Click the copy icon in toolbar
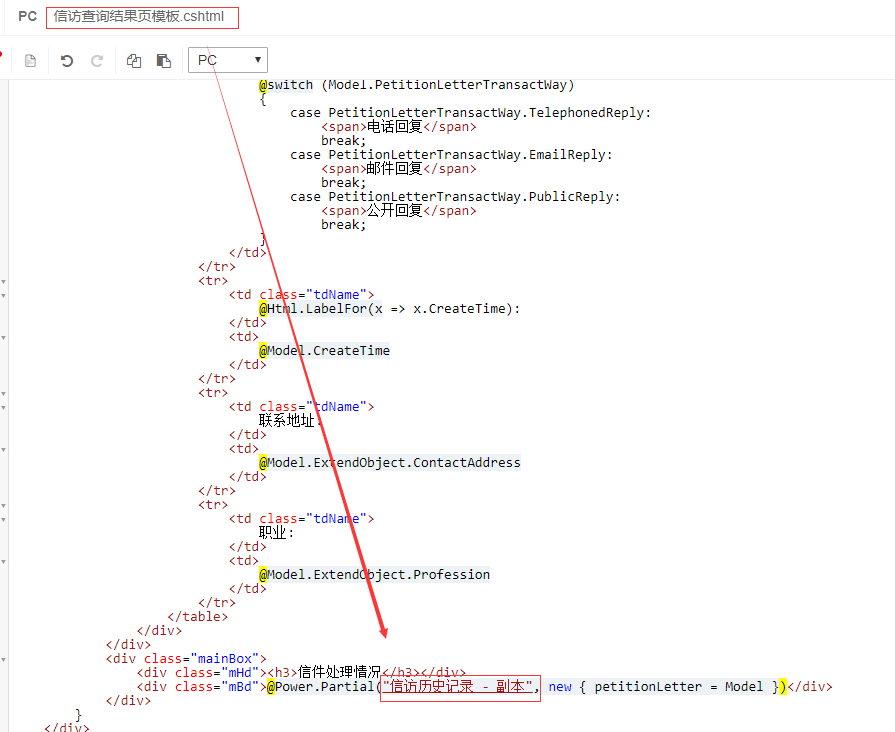895x732 pixels. [x=134, y=61]
